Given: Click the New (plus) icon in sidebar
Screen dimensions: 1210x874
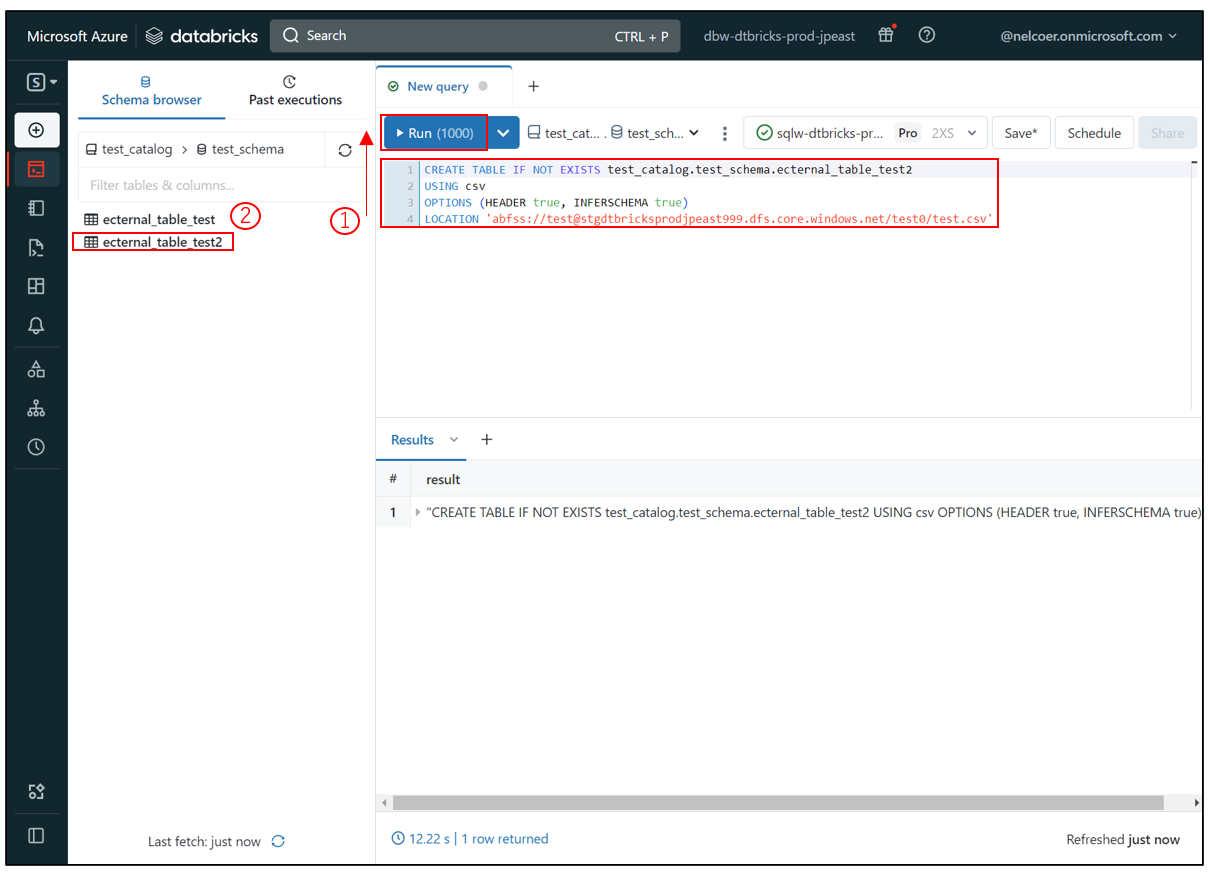Looking at the screenshot, I should [36, 130].
